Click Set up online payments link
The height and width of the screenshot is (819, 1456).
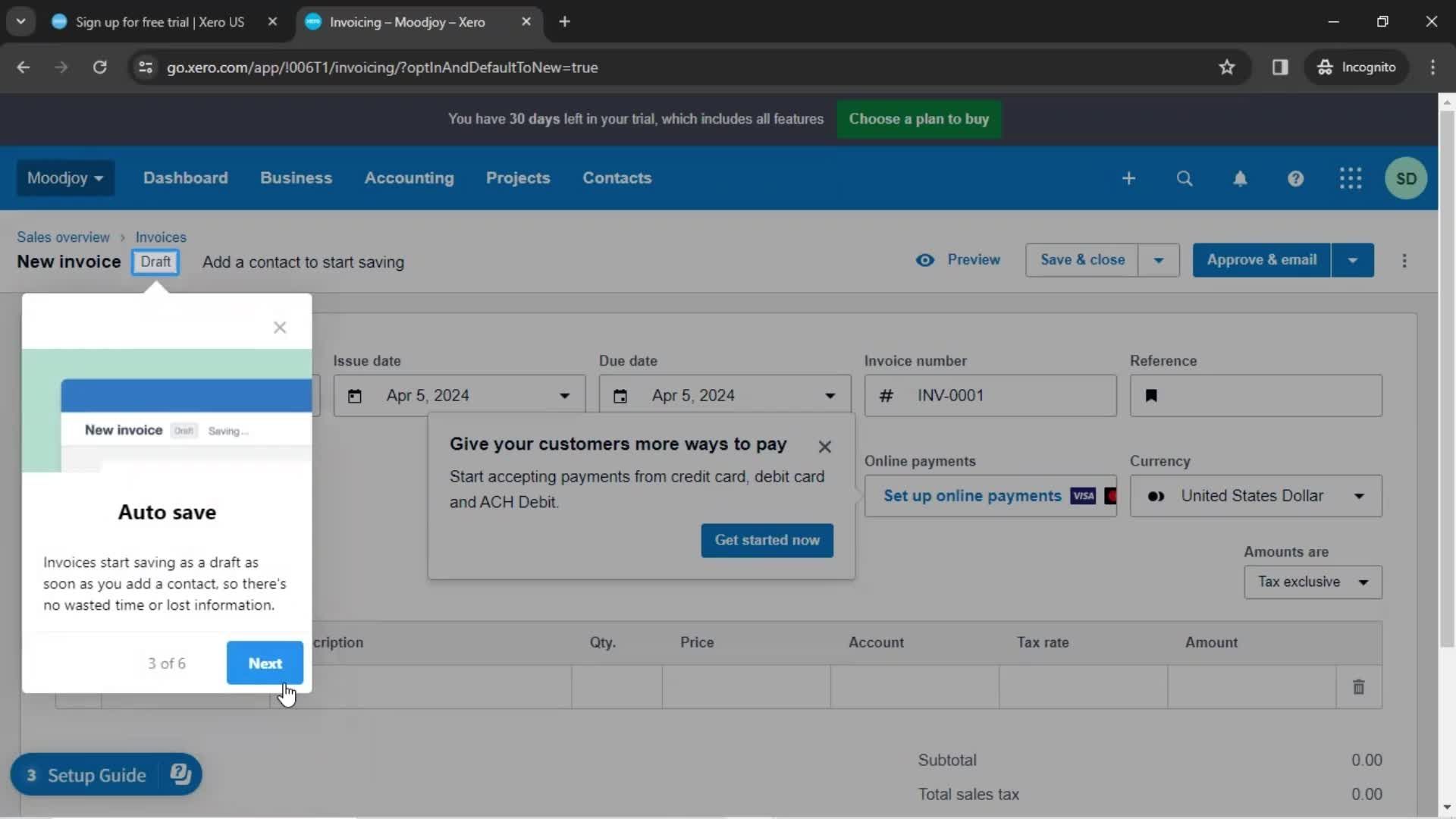point(972,496)
